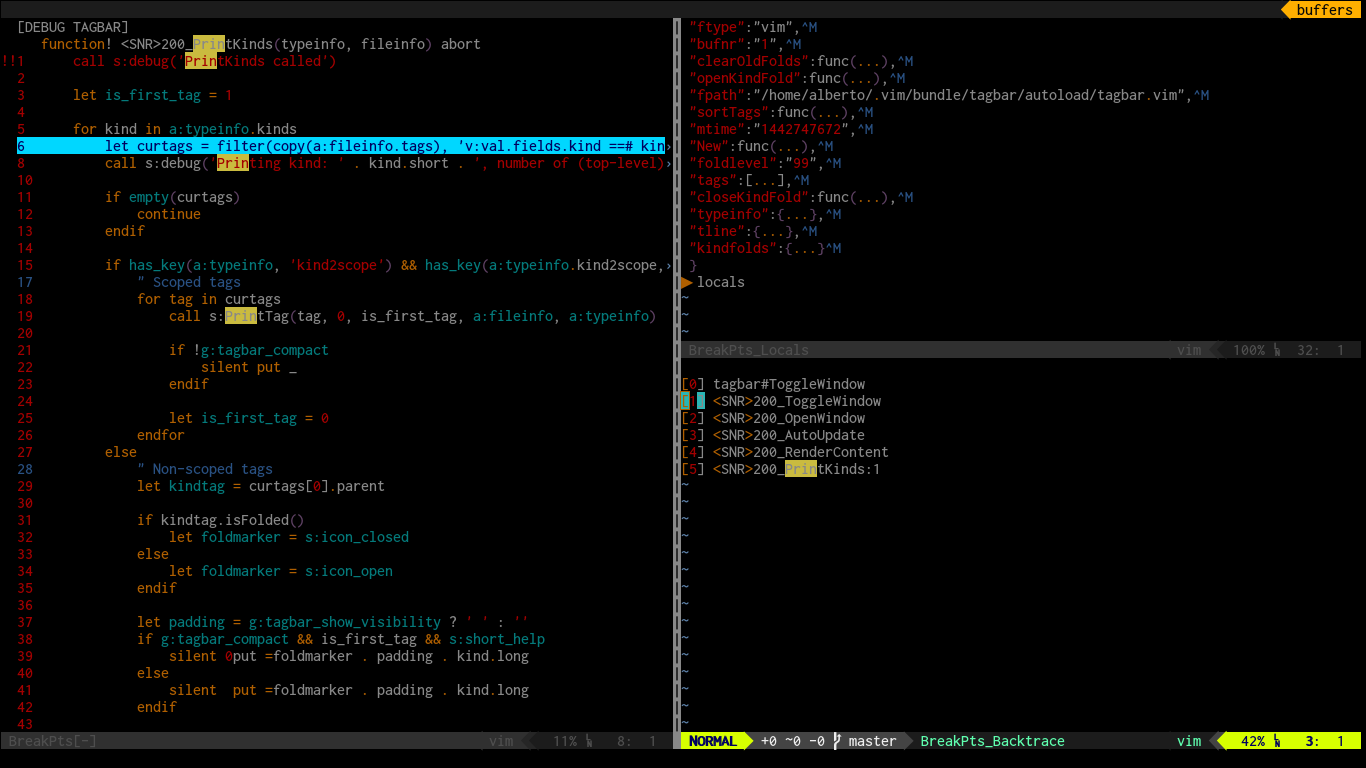The image size is (1366, 768).
Task: Expand the "tline":{...} dictionary entry
Action: tap(753, 231)
